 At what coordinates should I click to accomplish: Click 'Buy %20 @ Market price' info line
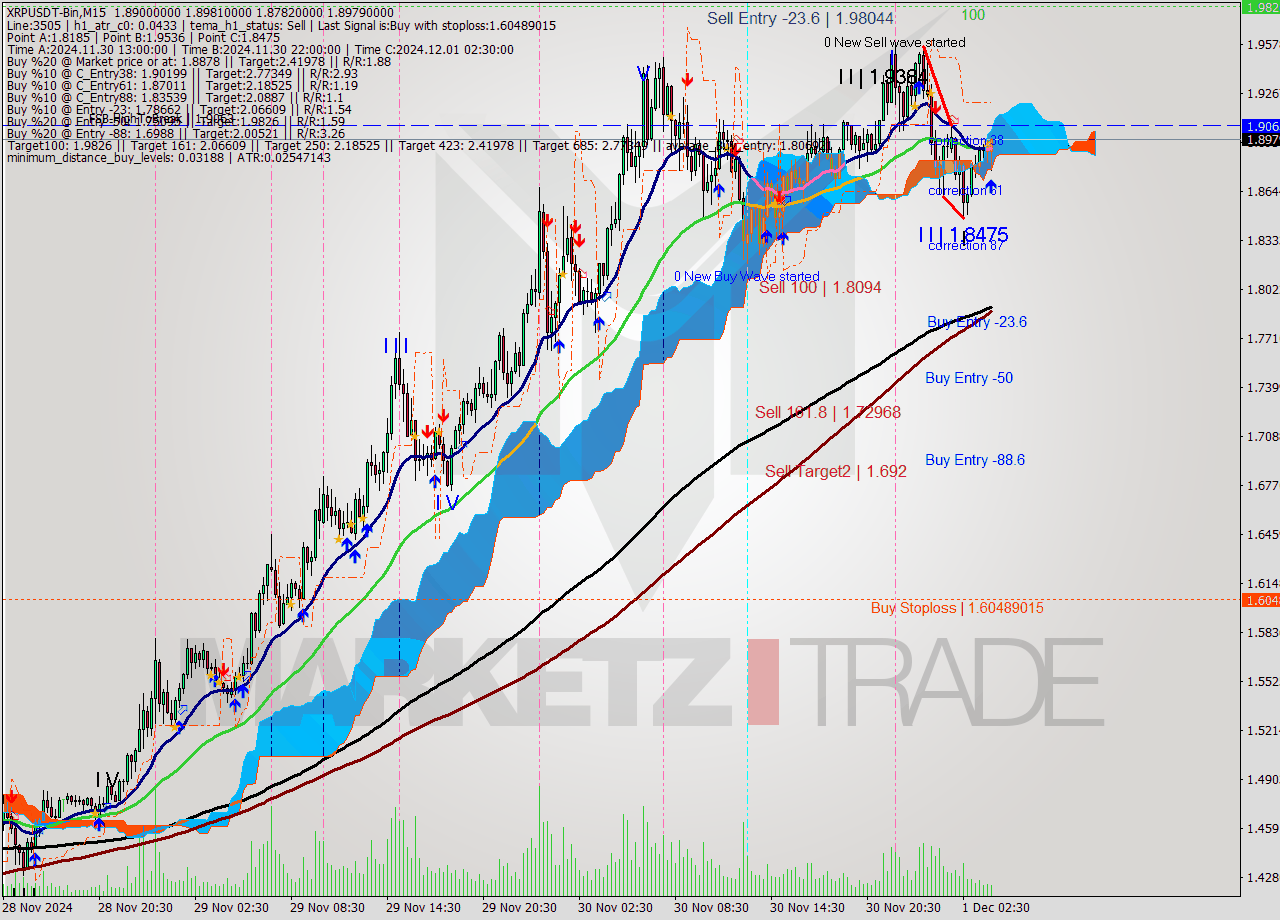click(199, 61)
